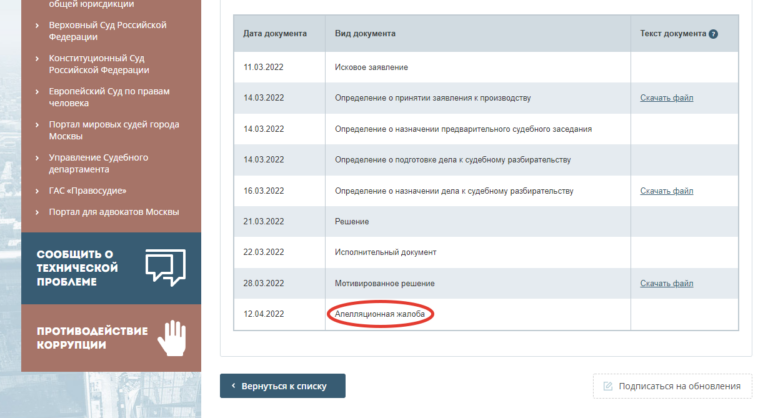Screen dimensions: 768x418
Task: Open Противодействие коррупции banner
Action: tap(111, 338)
